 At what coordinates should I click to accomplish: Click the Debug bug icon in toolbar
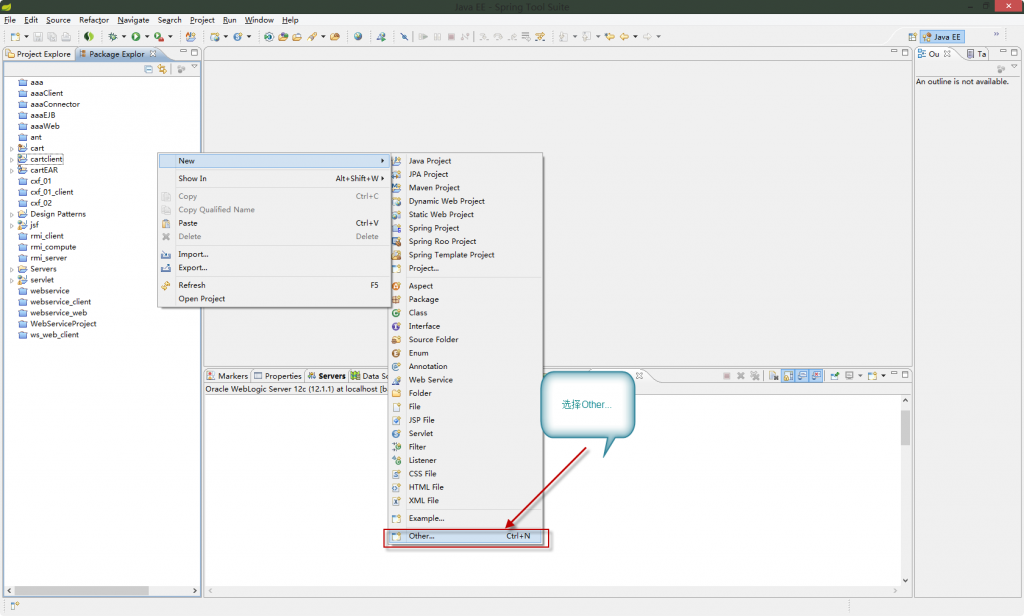click(113, 37)
